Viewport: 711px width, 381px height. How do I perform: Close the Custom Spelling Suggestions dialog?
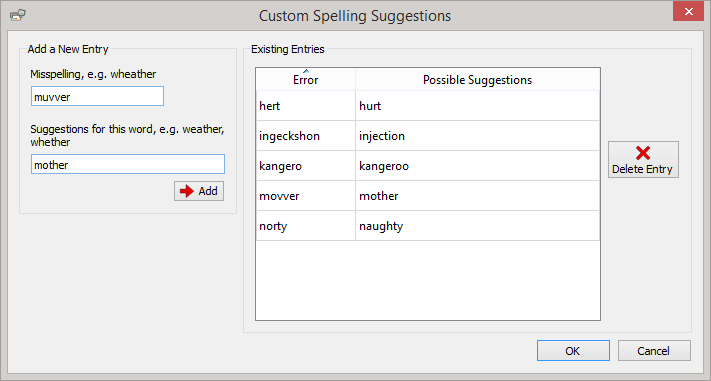[x=688, y=11]
